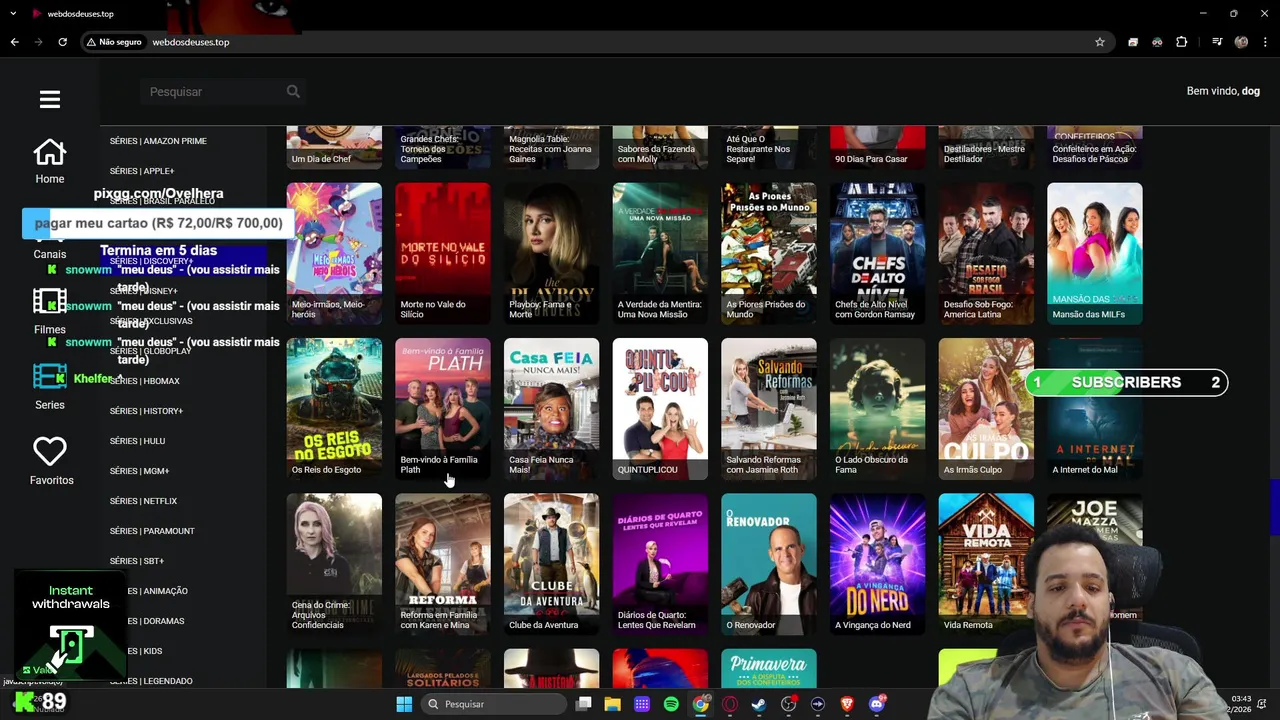Open the hamburger menu icon

[50, 99]
